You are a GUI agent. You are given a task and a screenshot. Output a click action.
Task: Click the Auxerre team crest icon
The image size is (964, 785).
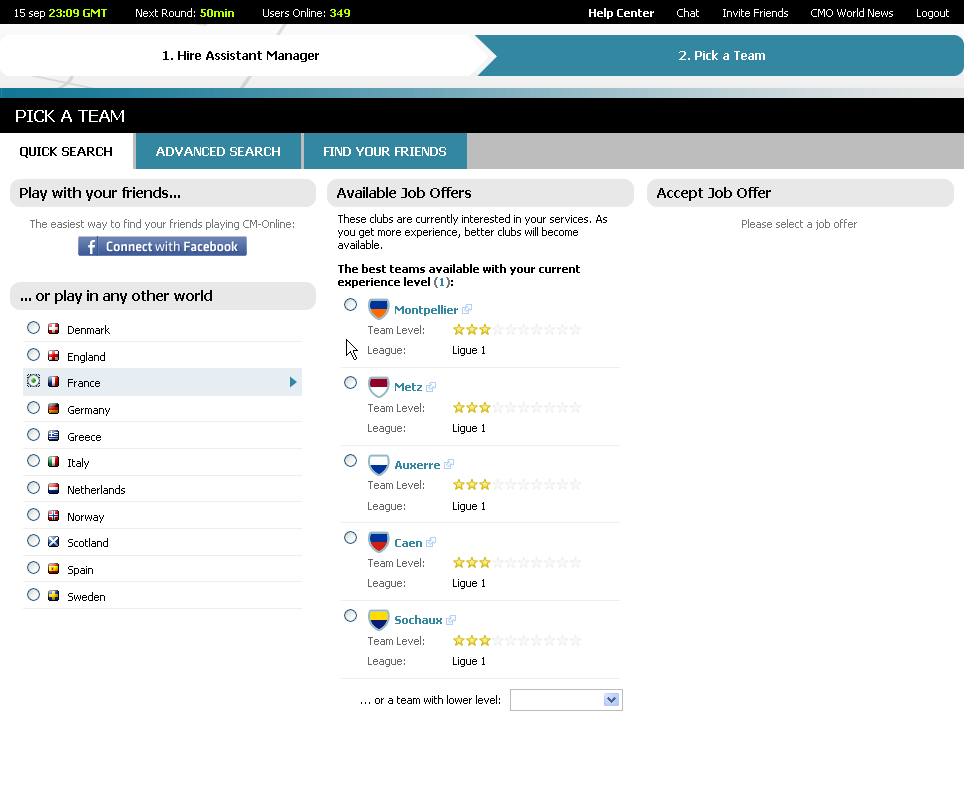[x=378, y=463]
